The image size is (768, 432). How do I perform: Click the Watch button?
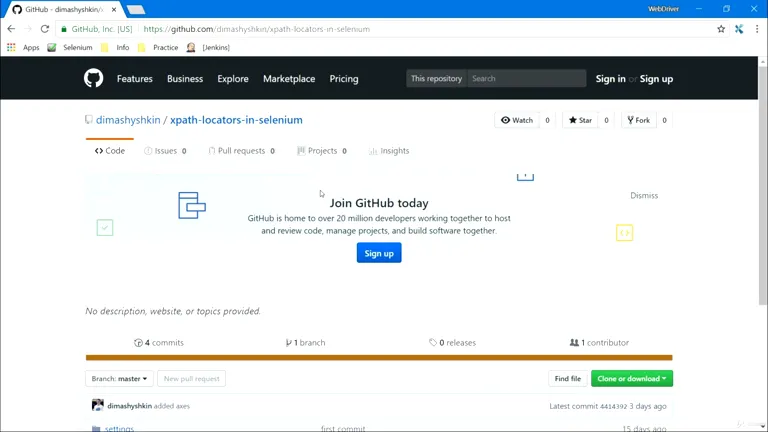[x=517, y=120]
